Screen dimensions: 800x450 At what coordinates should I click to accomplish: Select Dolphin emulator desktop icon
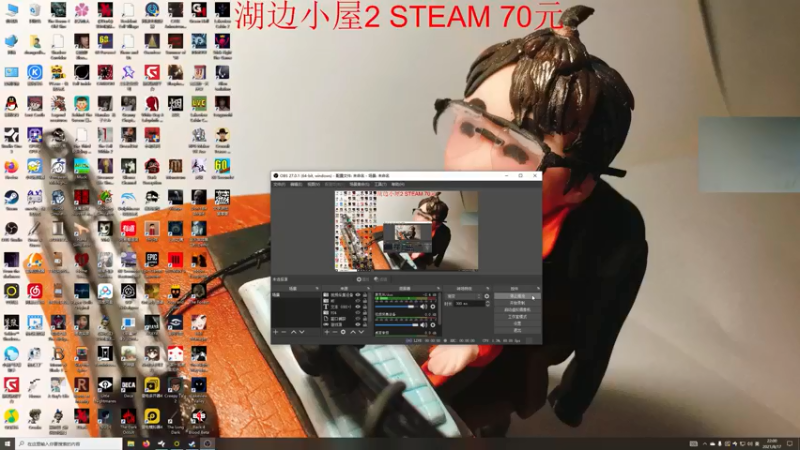[129, 200]
